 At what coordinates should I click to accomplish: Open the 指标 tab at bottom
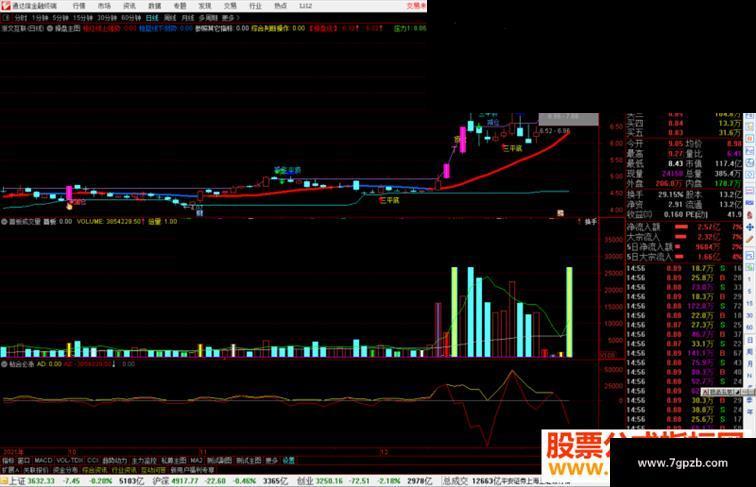[x=8, y=460]
